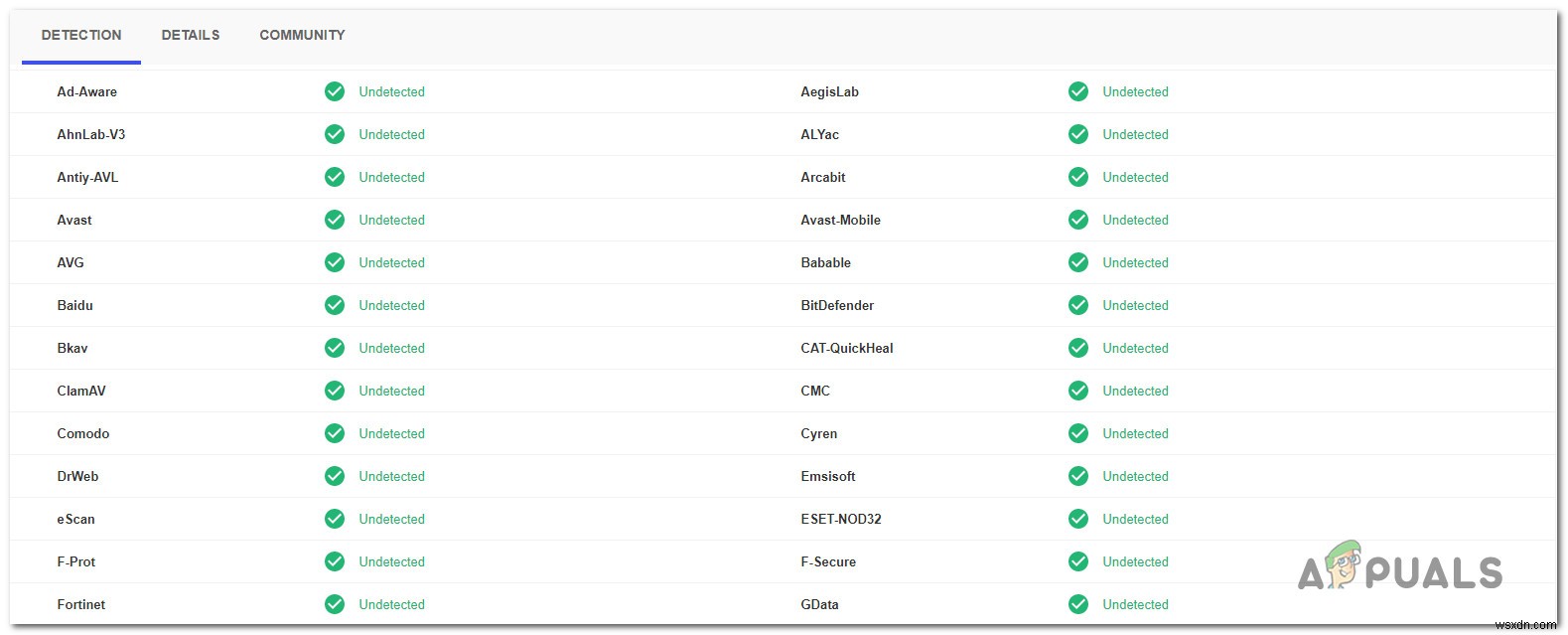Click the BitDefender green check icon

[x=1078, y=305]
